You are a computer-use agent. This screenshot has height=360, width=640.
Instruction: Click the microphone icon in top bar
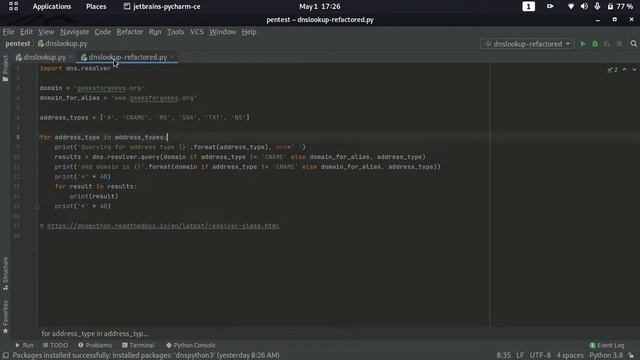click(x=597, y=7)
